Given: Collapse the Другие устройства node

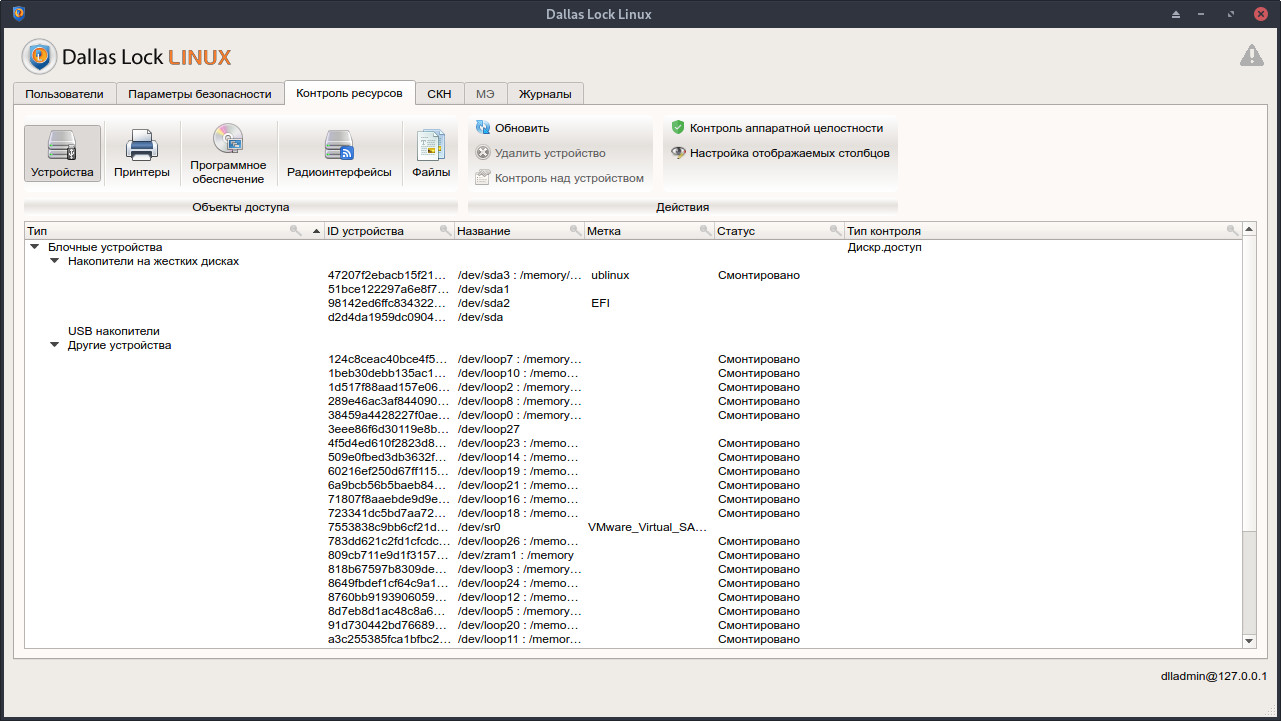Looking at the screenshot, I should [54, 344].
